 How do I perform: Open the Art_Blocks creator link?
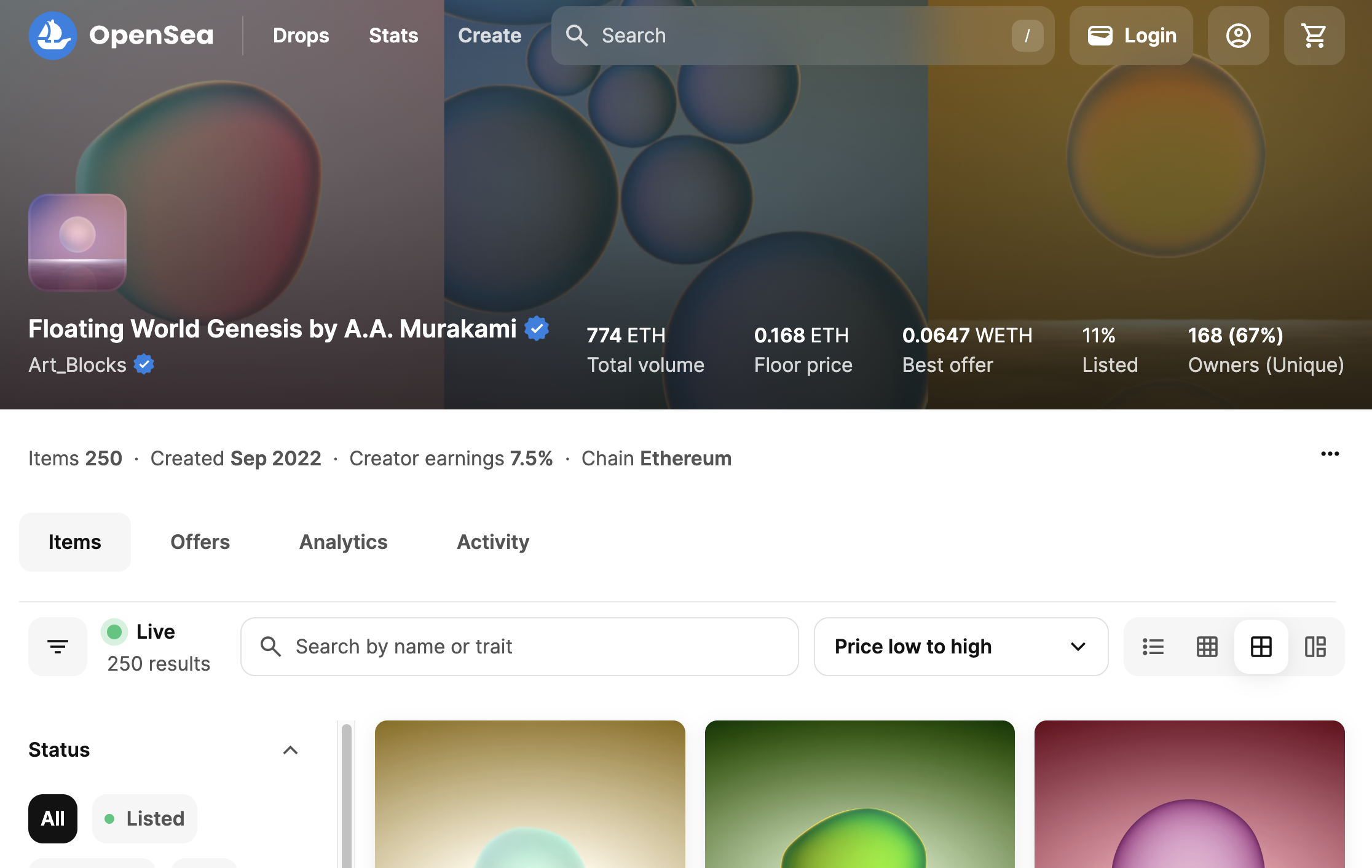click(x=77, y=365)
